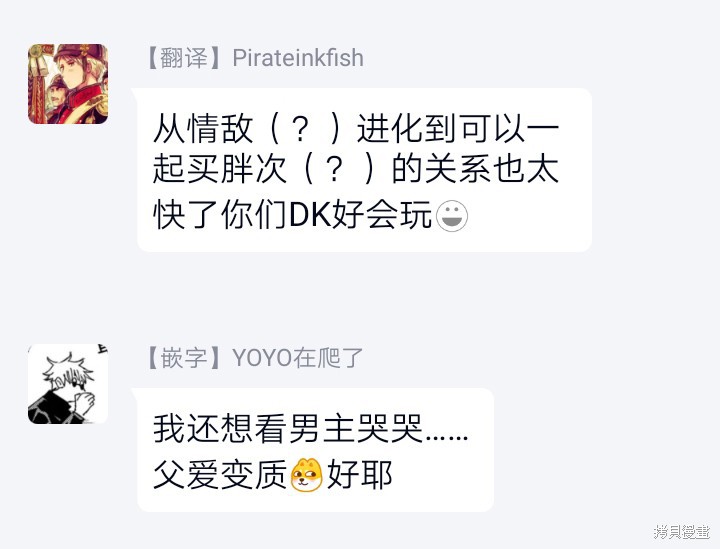Click the shiba dog emoji before 好耶

pos(307,475)
